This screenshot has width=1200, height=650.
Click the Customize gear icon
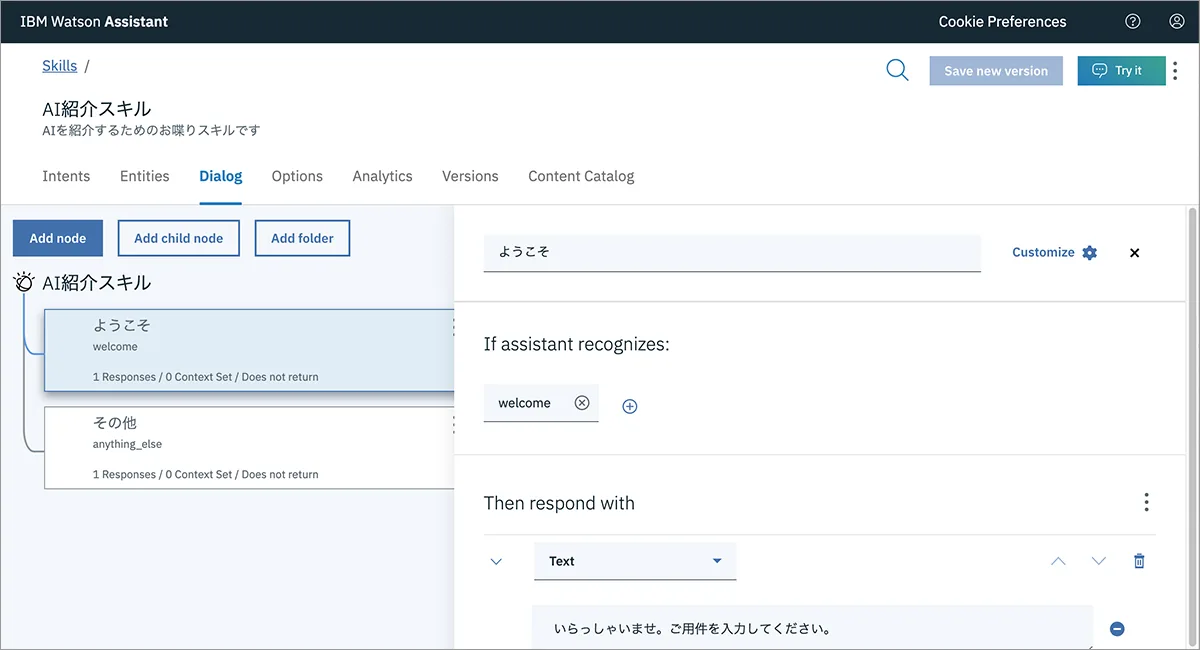click(1089, 253)
